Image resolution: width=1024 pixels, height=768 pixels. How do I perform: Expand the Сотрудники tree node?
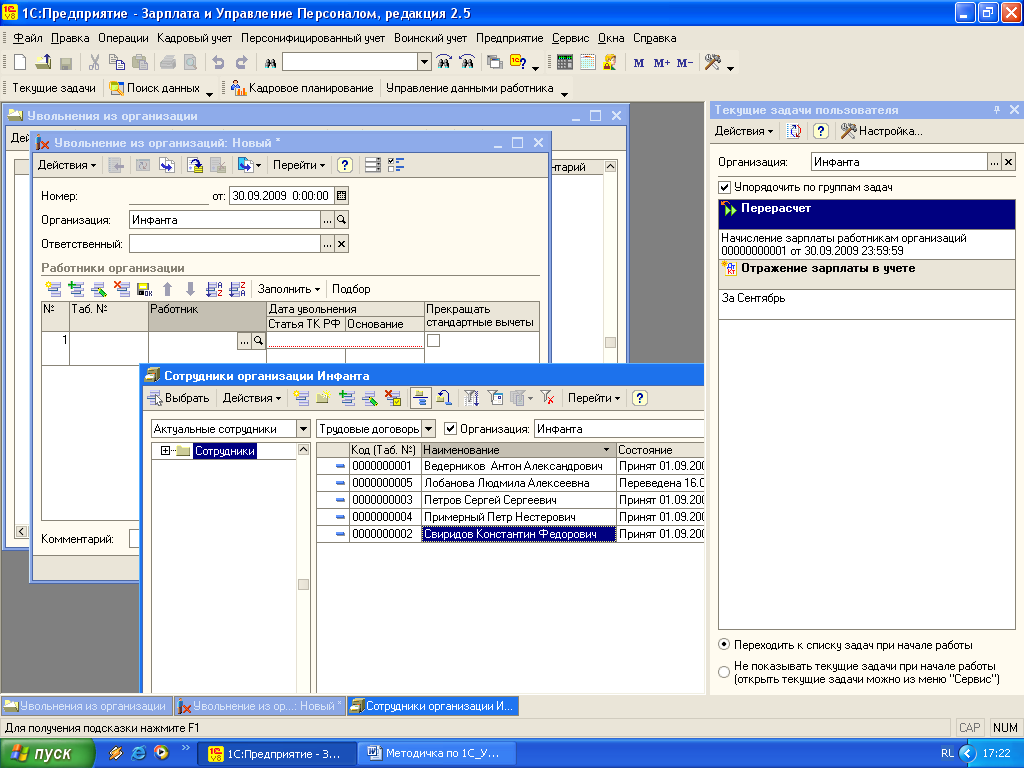point(165,451)
